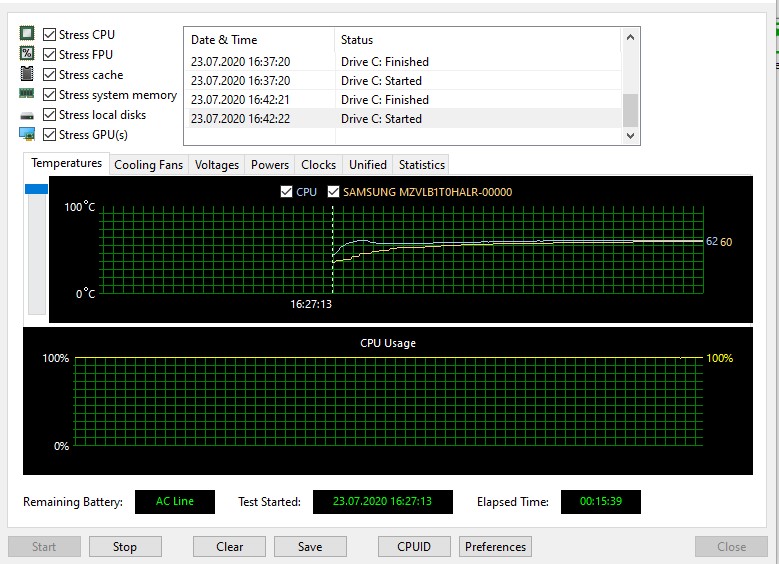
Task: Click the monitor icon beside Stress GPU(s)
Action: [x=27, y=134]
